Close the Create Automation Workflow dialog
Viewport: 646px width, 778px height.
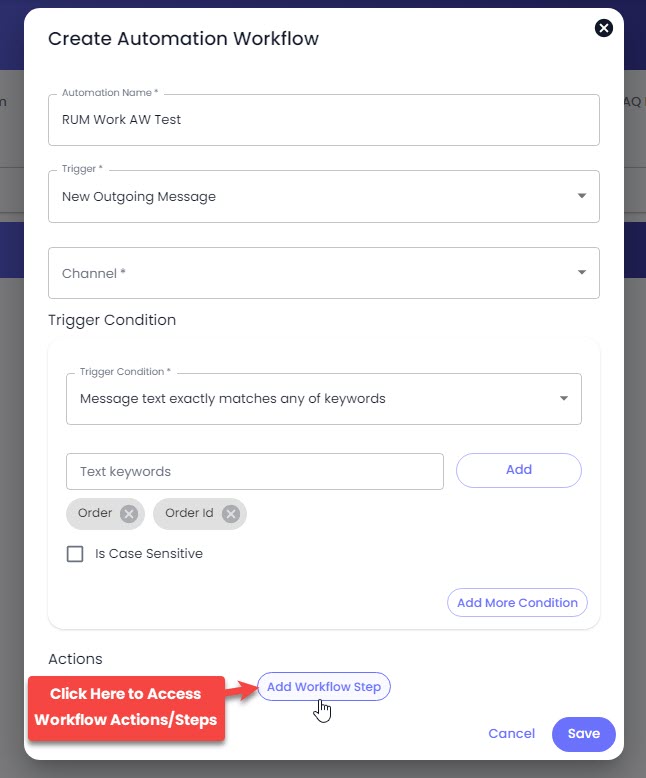(603, 28)
